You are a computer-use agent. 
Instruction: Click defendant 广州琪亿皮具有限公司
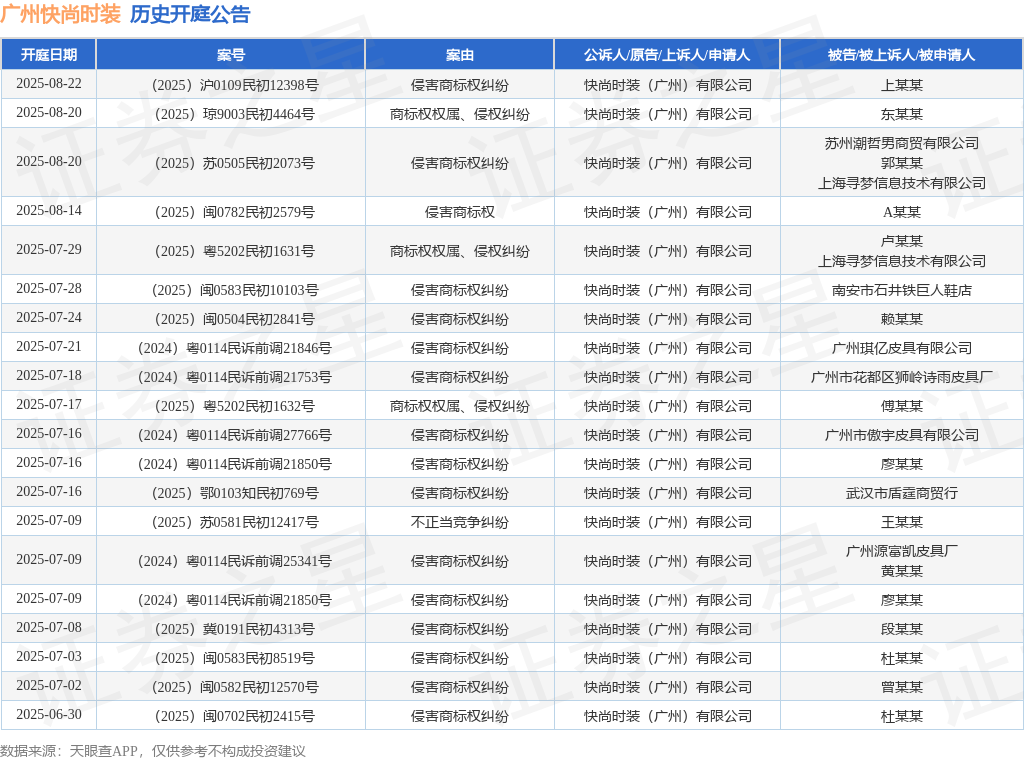pyautogui.click(x=901, y=348)
